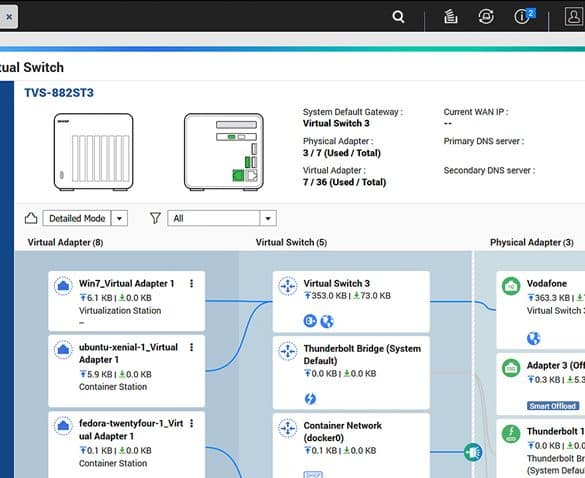Open the search magnifier in top bar
This screenshot has width=585, height=478.
coord(398,16)
